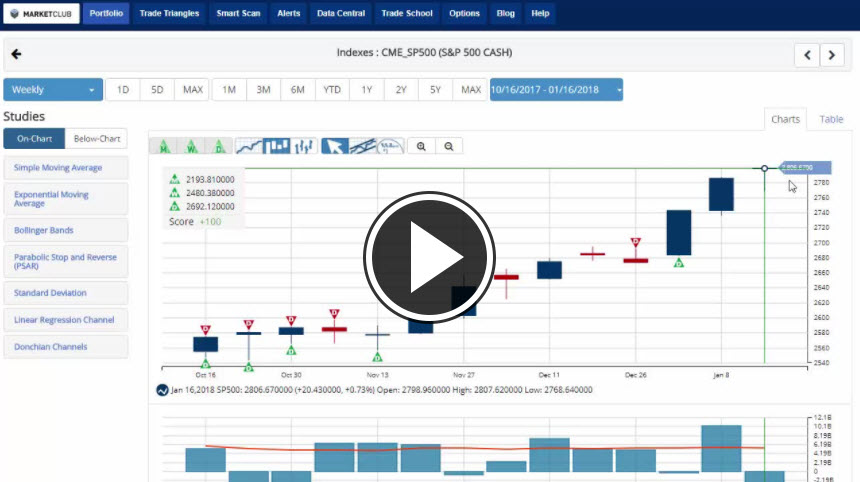Image resolution: width=860 pixels, height=482 pixels.
Task: Add Bollinger Bands study
Action: (66, 230)
